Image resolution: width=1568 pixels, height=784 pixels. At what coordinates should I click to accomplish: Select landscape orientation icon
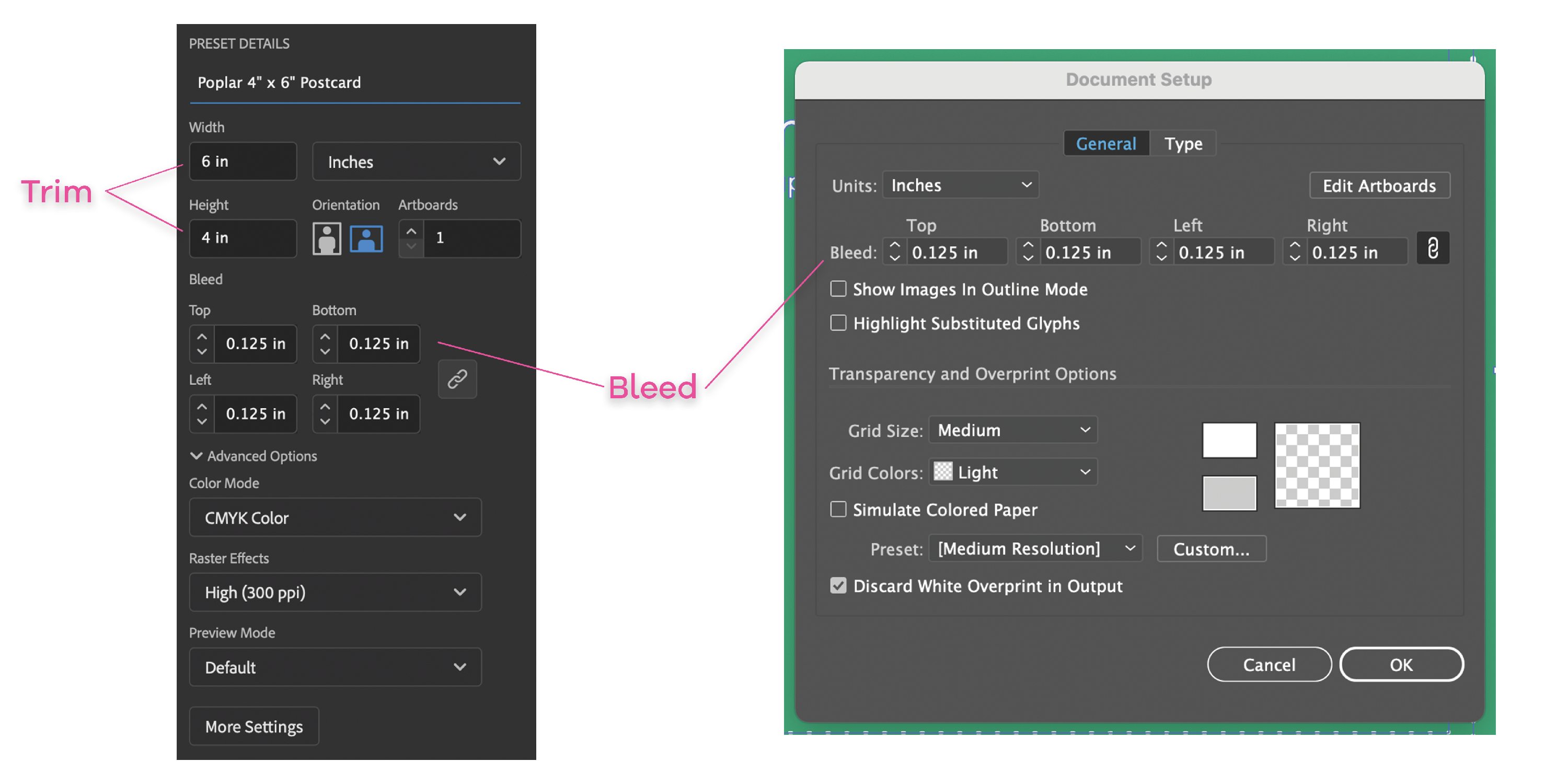pos(366,238)
